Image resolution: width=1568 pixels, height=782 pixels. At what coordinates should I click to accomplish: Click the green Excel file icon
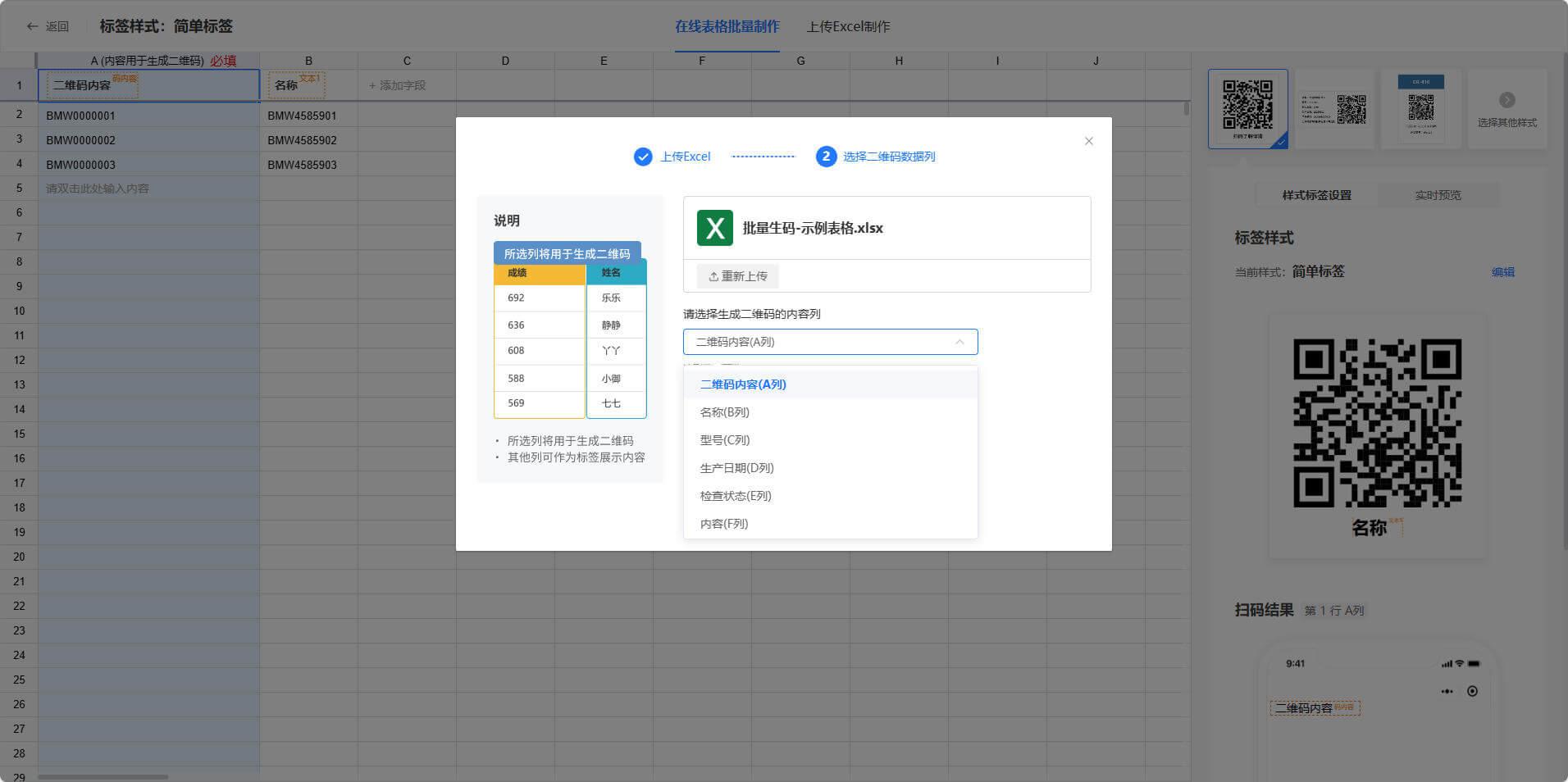click(714, 228)
